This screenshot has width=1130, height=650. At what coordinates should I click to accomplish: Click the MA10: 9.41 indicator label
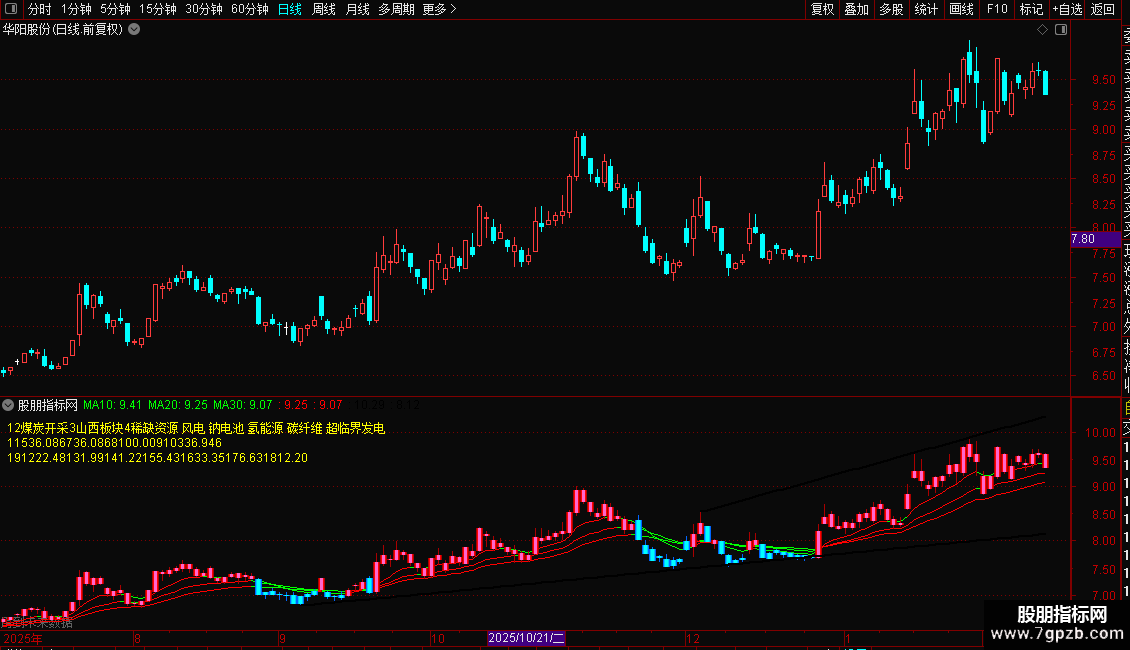pyautogui.click(x=112, y=405)
